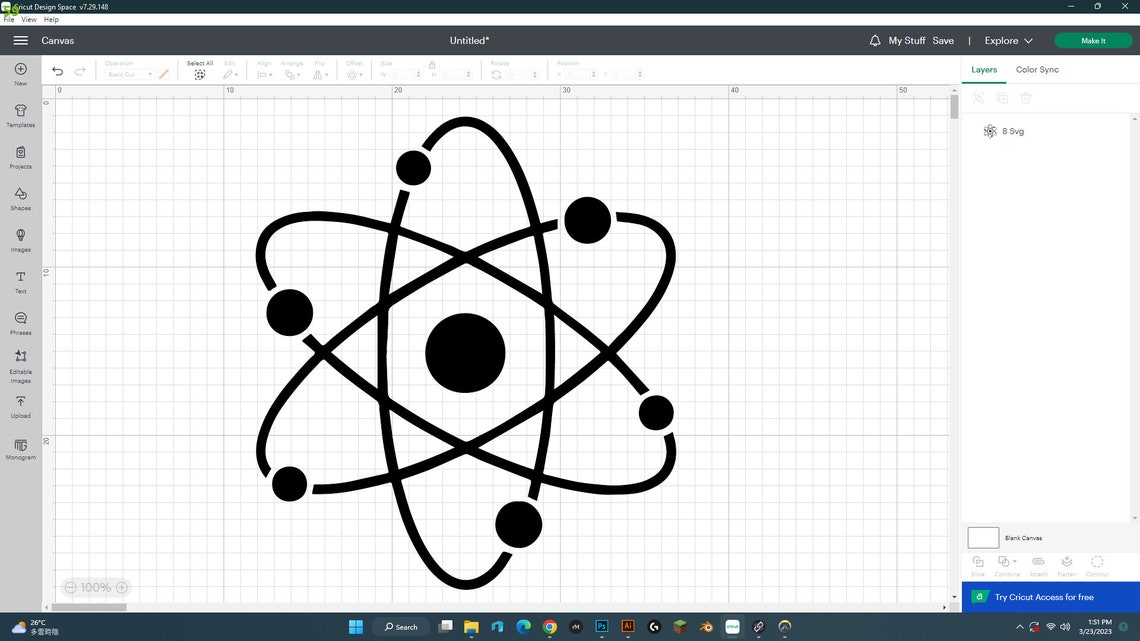The width and height of the screenshot is (1140, 641).
Task: Click the green Make It button
Action: coord(1092,41)
